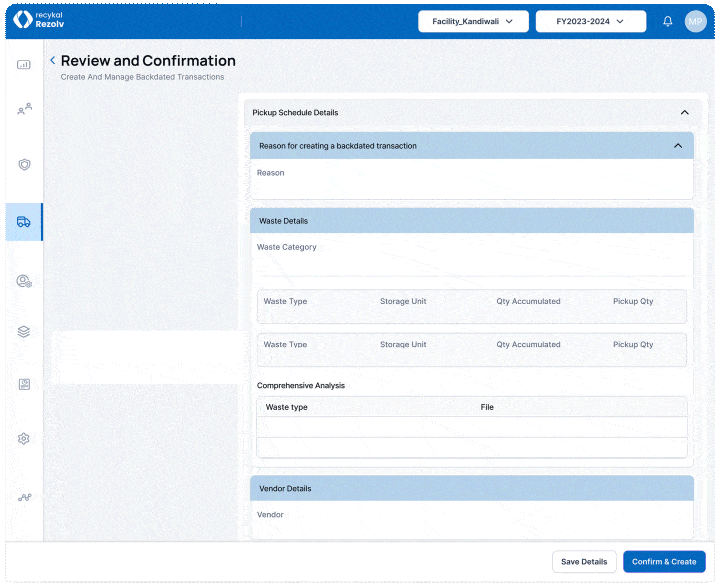The width and height of the screenshot is (723, 588).
Task: Click the stacked layers icon in sidebar
Action: pos(24,331)
